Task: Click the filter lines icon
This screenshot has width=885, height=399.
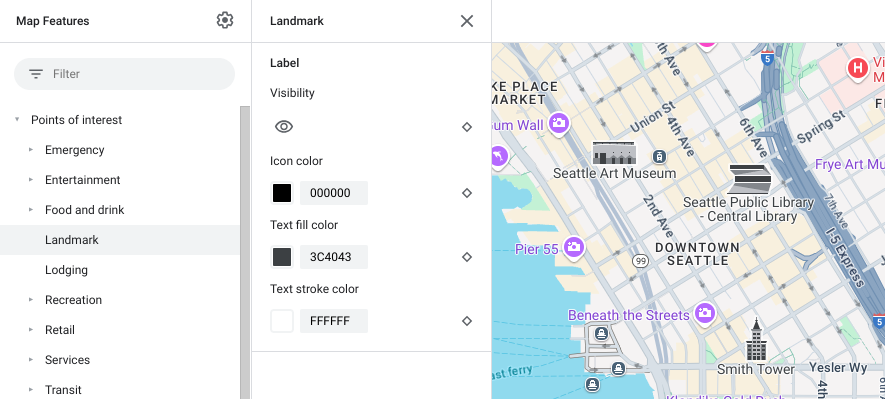Action: point(36,74)
